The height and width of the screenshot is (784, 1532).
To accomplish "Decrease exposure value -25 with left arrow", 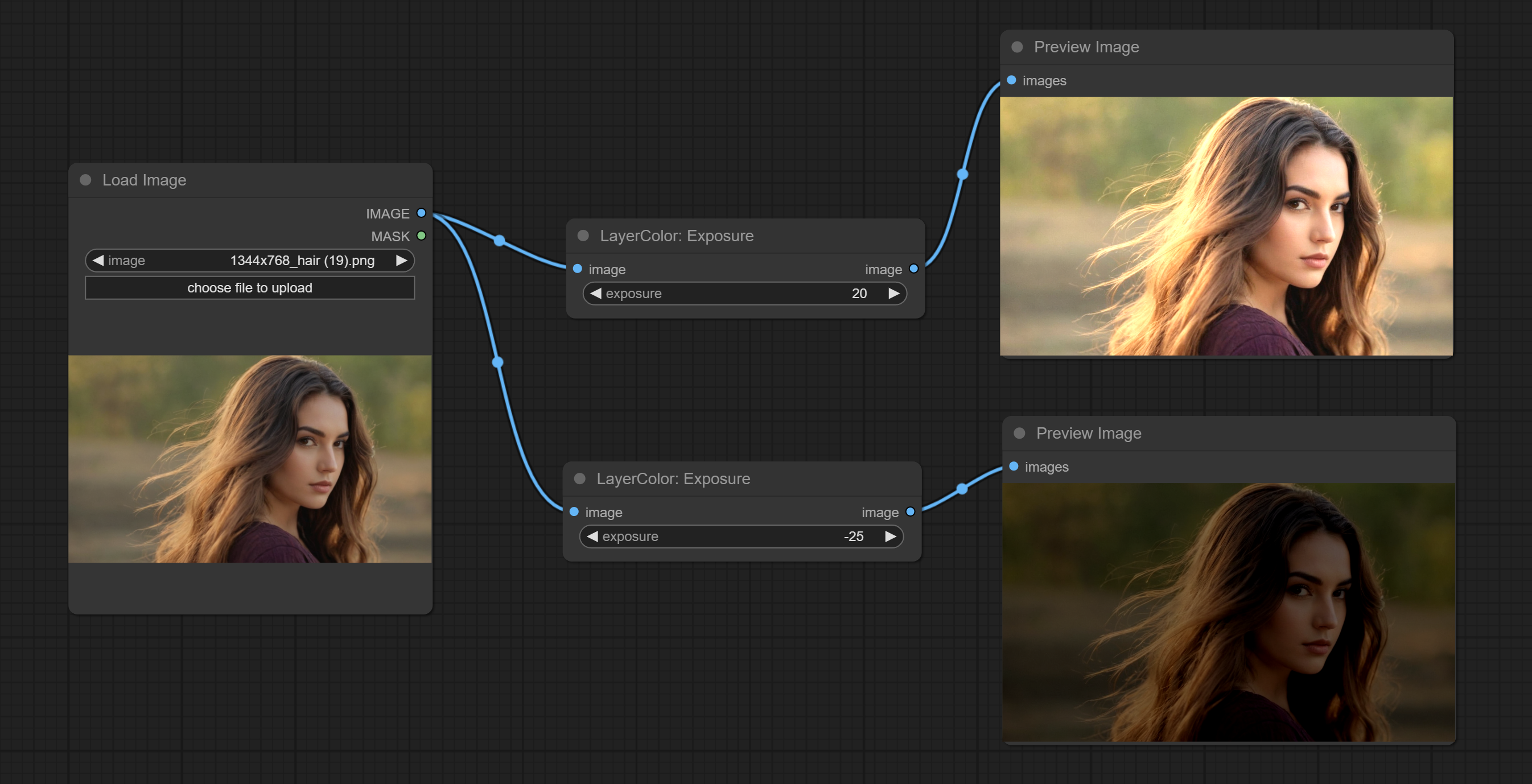I will coord(592,536).
